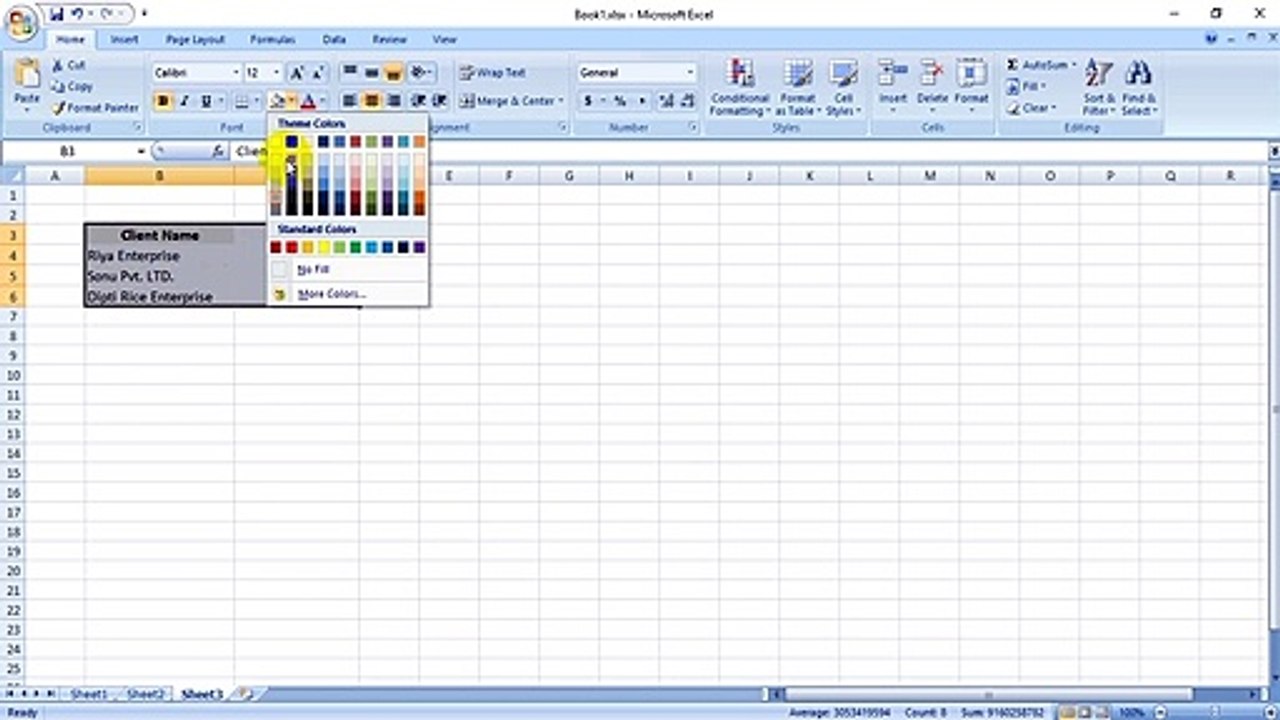The width and height of the screenshot is (1280, 720).
Task: Undo the last action
Action: 78,14
